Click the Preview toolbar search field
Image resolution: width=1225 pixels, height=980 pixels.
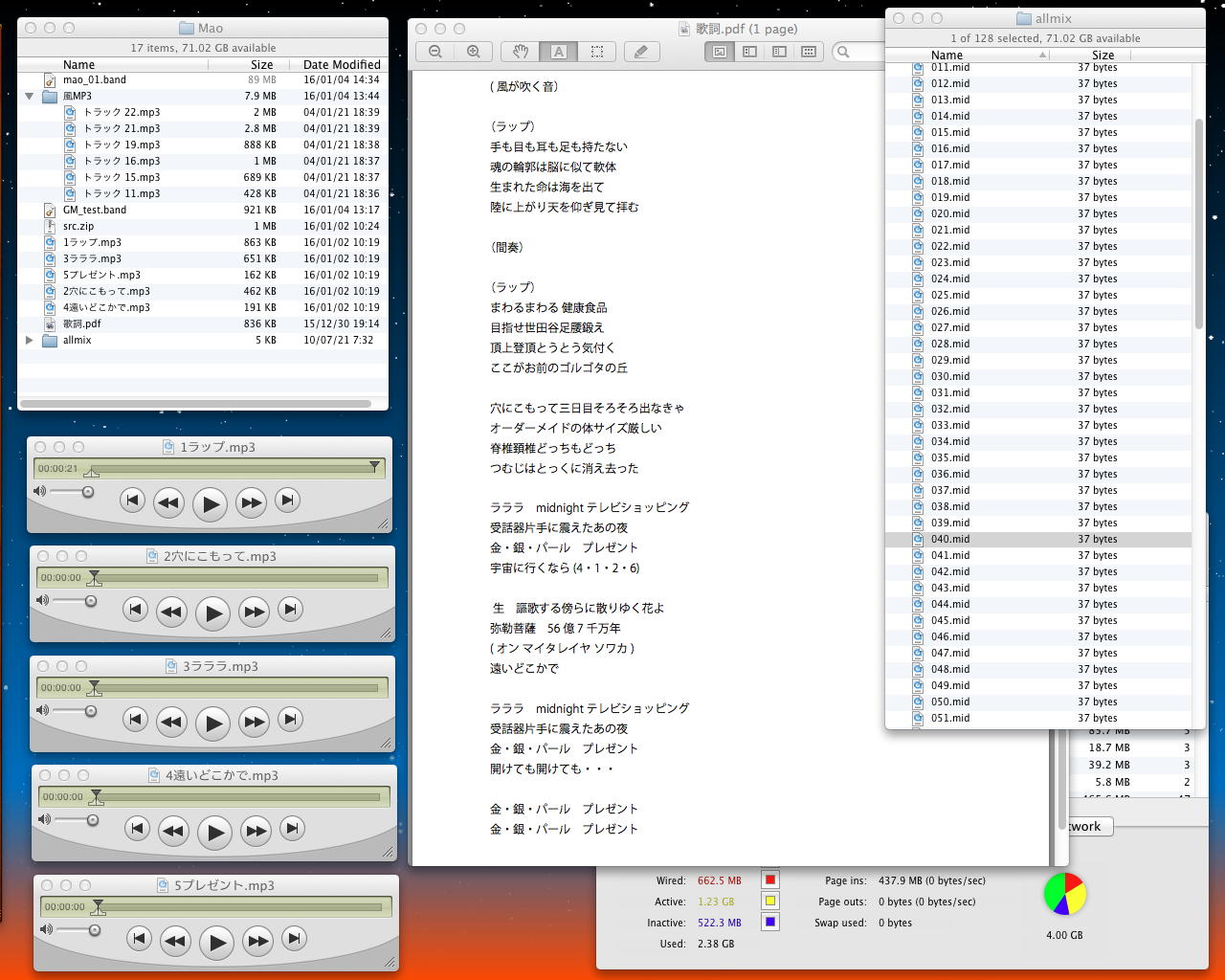858,52
